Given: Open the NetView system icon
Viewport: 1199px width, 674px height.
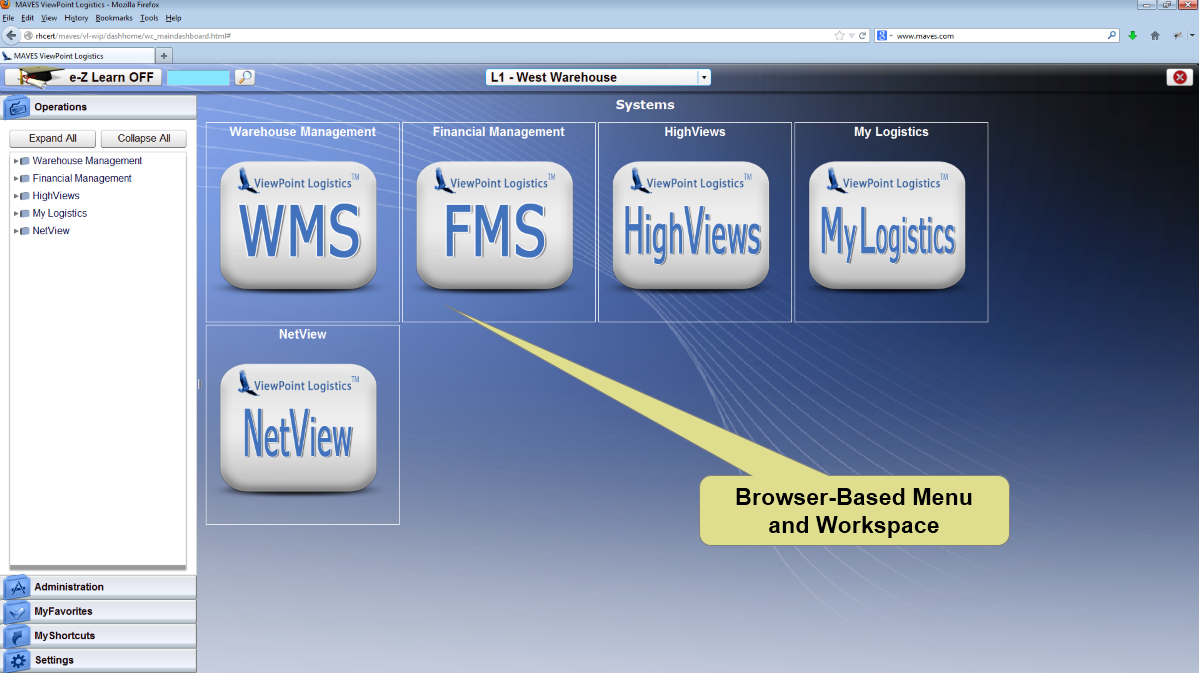Looking at the screenshot, I should click(x=298, y=428).
